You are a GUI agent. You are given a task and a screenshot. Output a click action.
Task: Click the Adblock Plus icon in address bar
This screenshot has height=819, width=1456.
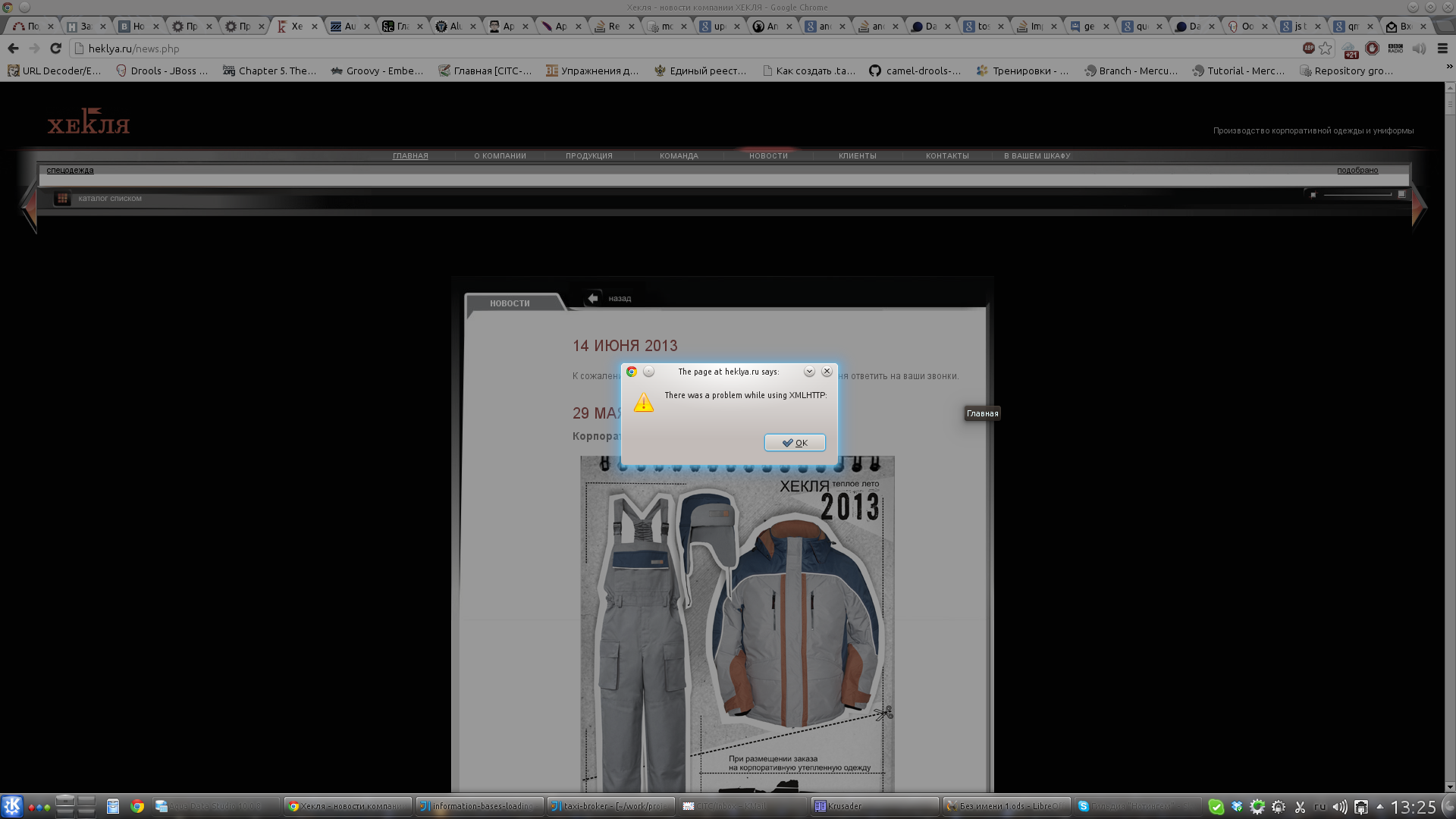tap(1308, 49)
